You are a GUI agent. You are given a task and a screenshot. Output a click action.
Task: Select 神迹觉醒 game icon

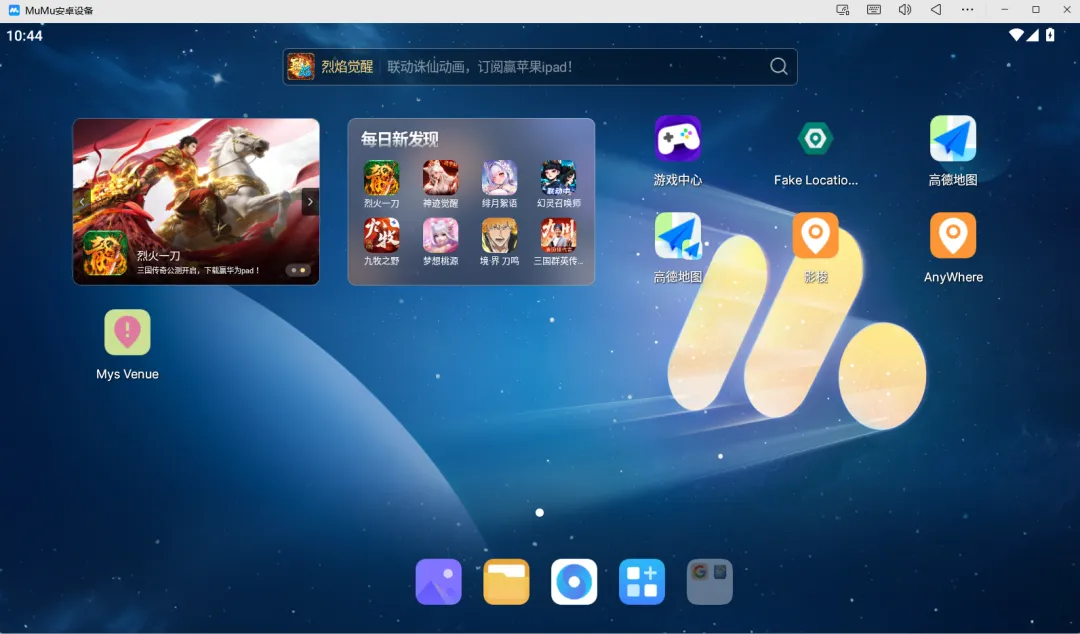[x=440, y=178]
